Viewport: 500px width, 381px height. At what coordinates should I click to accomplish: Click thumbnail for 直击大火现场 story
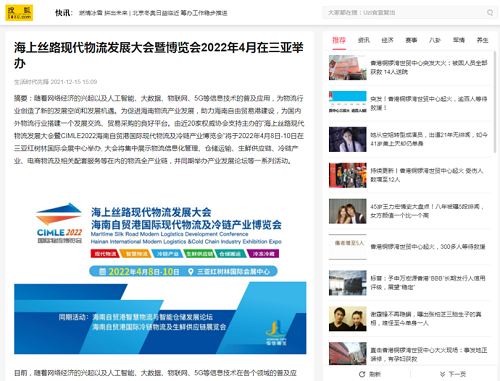[348, 354]
